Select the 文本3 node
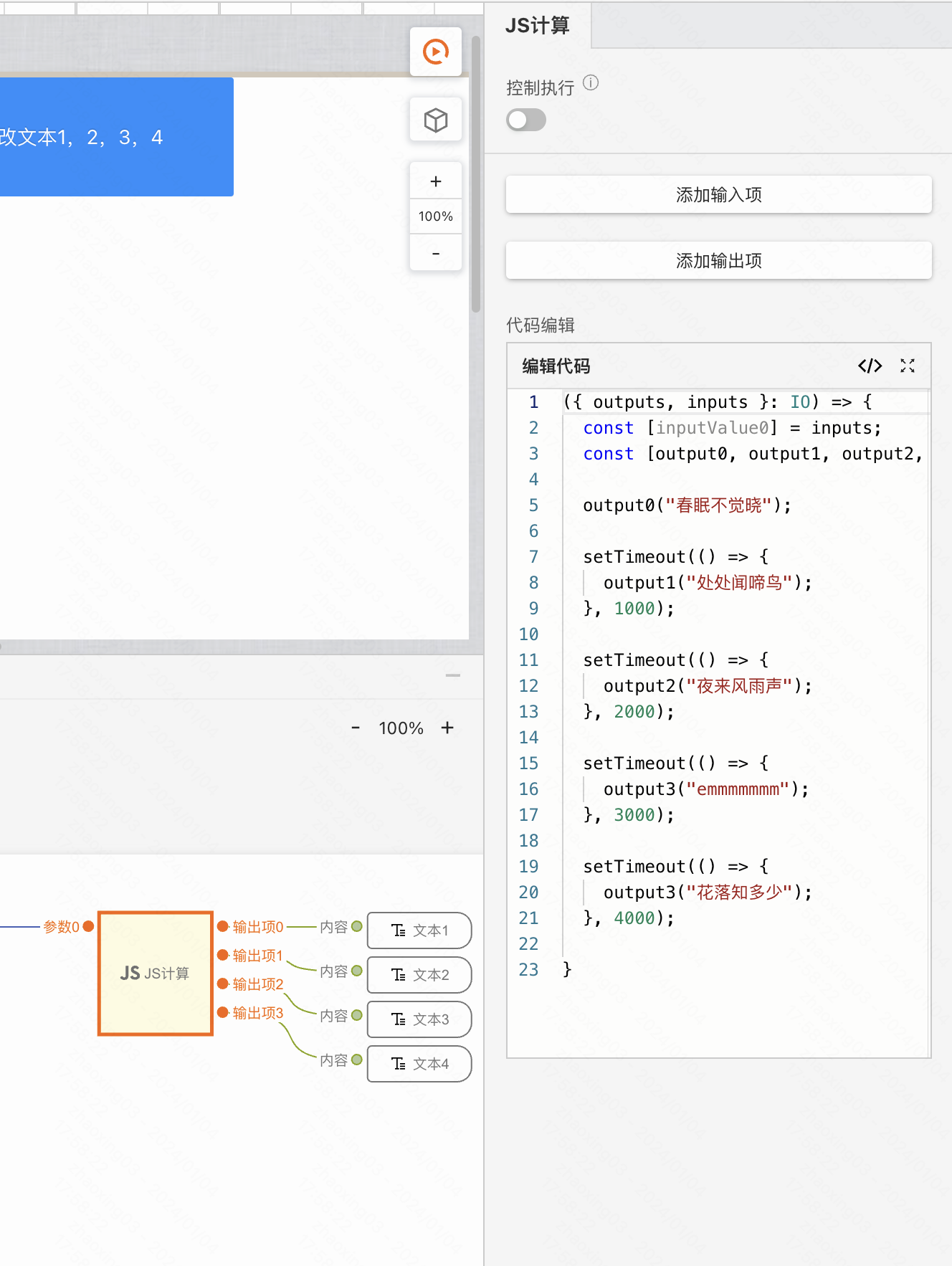 tap(419, 1019)
